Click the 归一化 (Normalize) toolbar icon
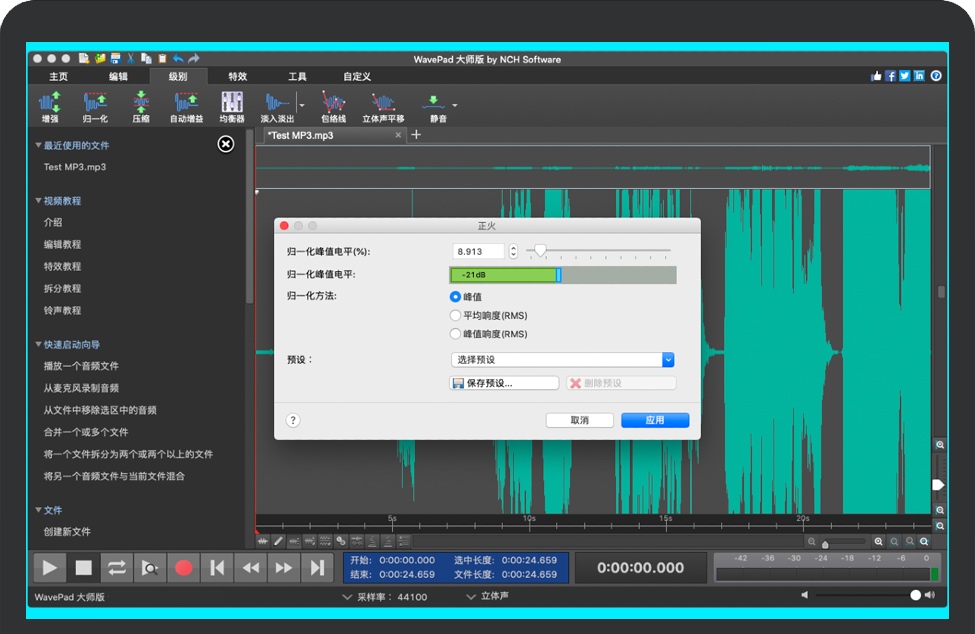 click(x=95, y=106)
